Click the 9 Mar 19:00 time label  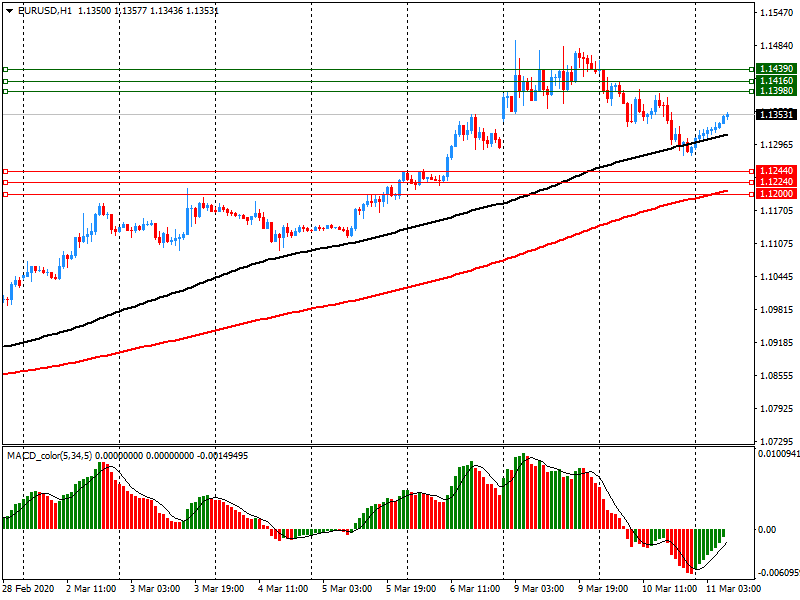pyautogui.click(x=603, y=589)
